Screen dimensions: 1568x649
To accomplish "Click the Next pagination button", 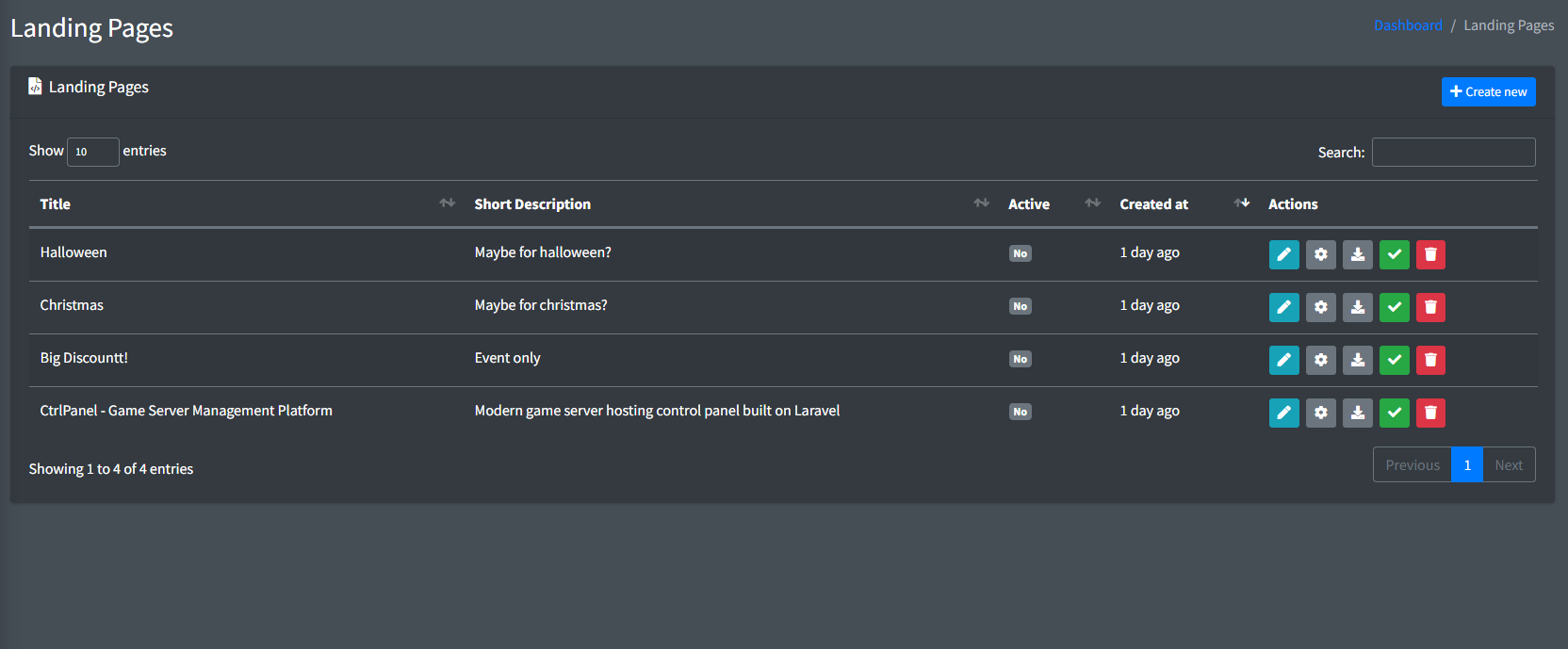I will (1508, 465).
